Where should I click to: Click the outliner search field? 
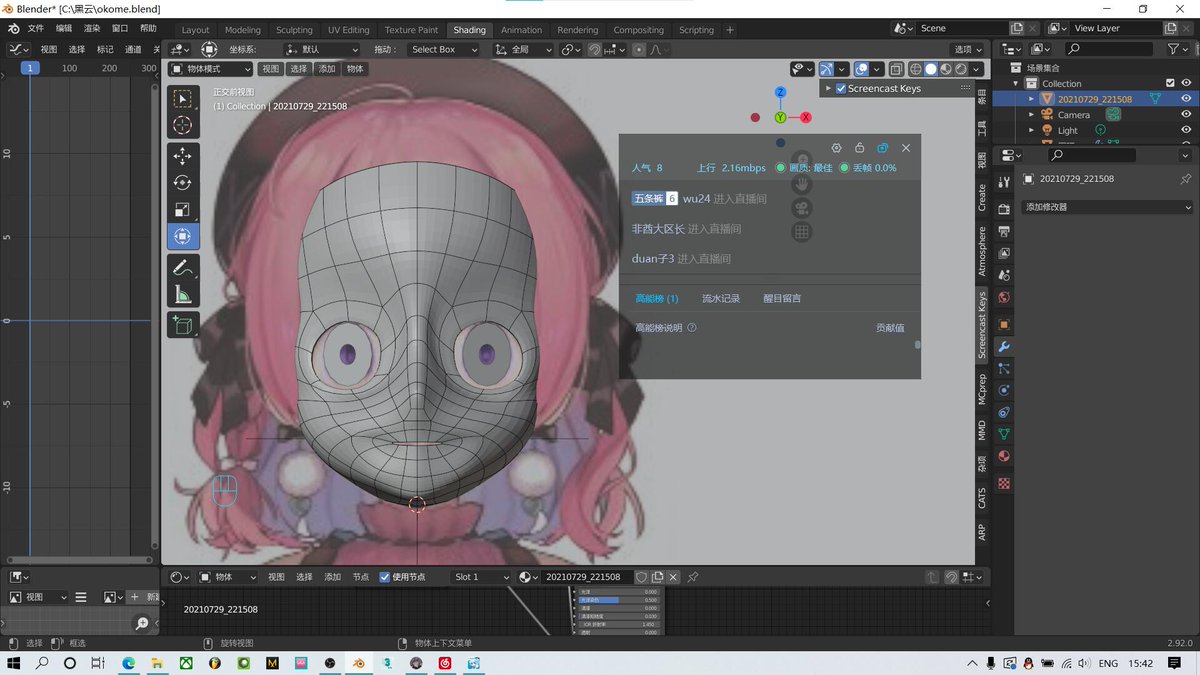(x=1111, y=49)
